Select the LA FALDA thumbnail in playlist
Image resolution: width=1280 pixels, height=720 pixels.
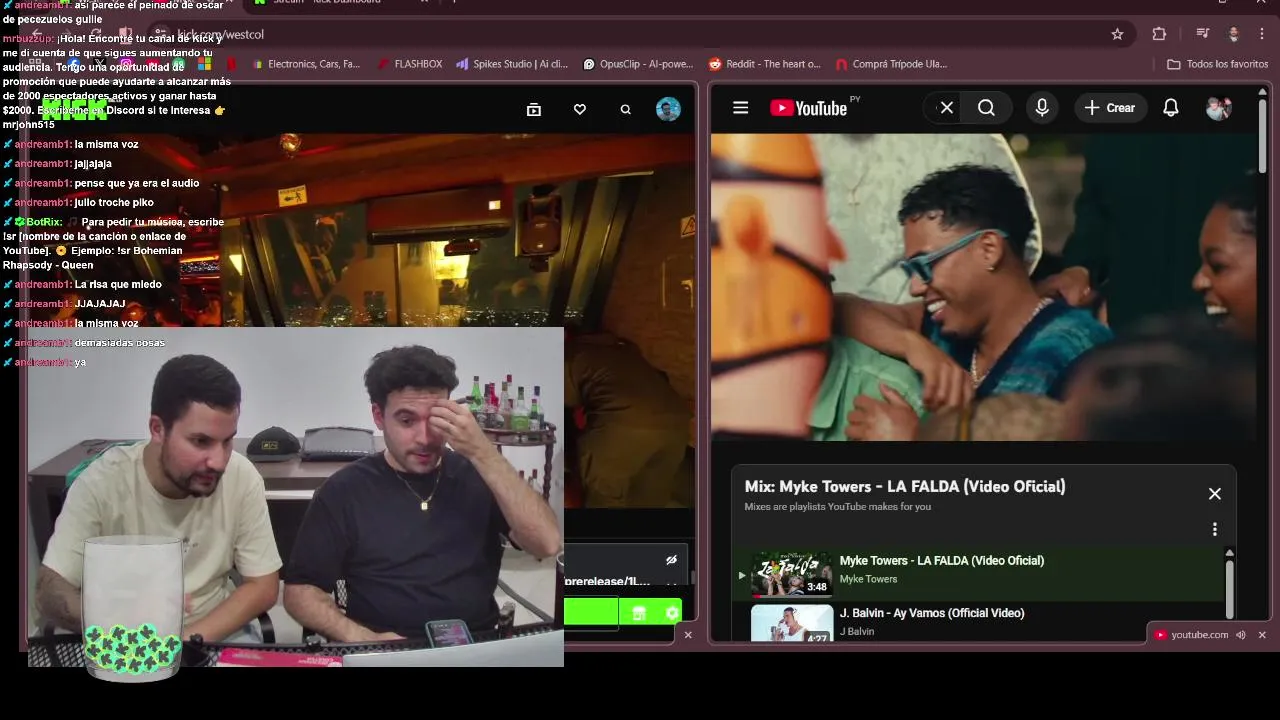click(791, 574)
